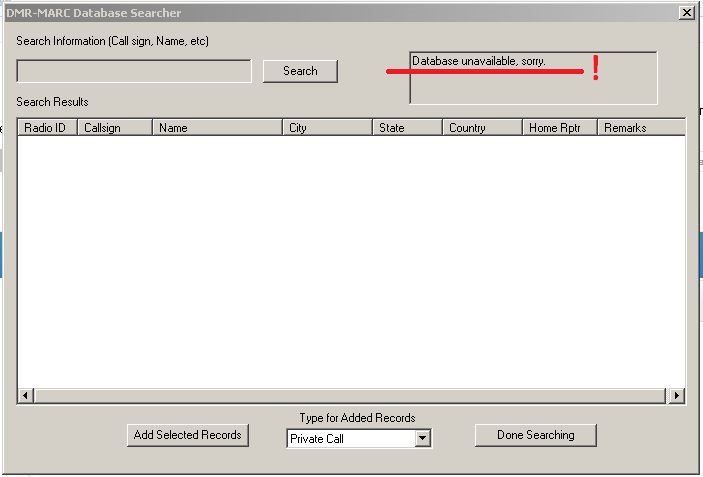
Task: Focus the Search Information input field
Action: click(134, 71)
